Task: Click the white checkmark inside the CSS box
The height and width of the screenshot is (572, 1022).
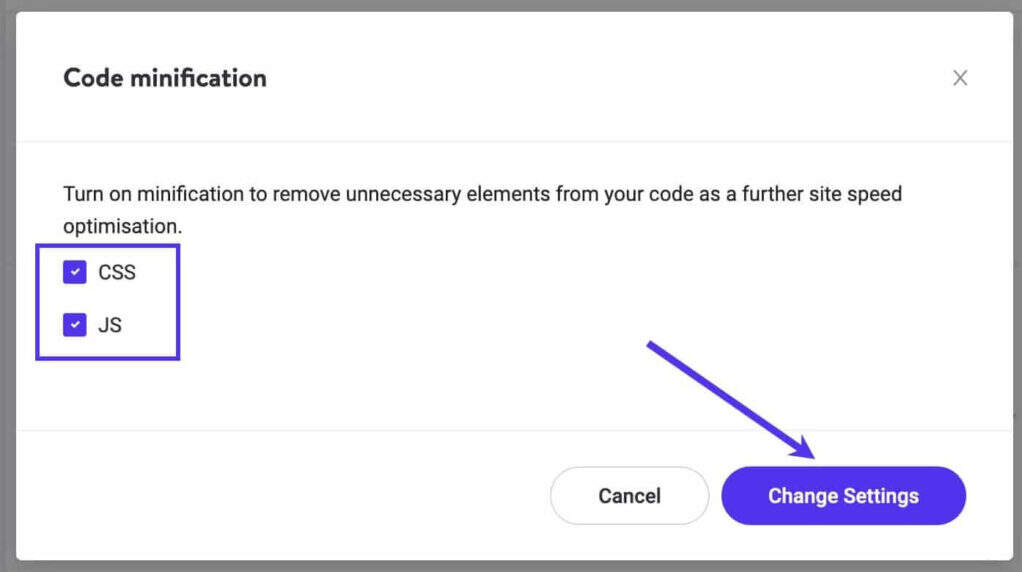Action: coord(75,273)
